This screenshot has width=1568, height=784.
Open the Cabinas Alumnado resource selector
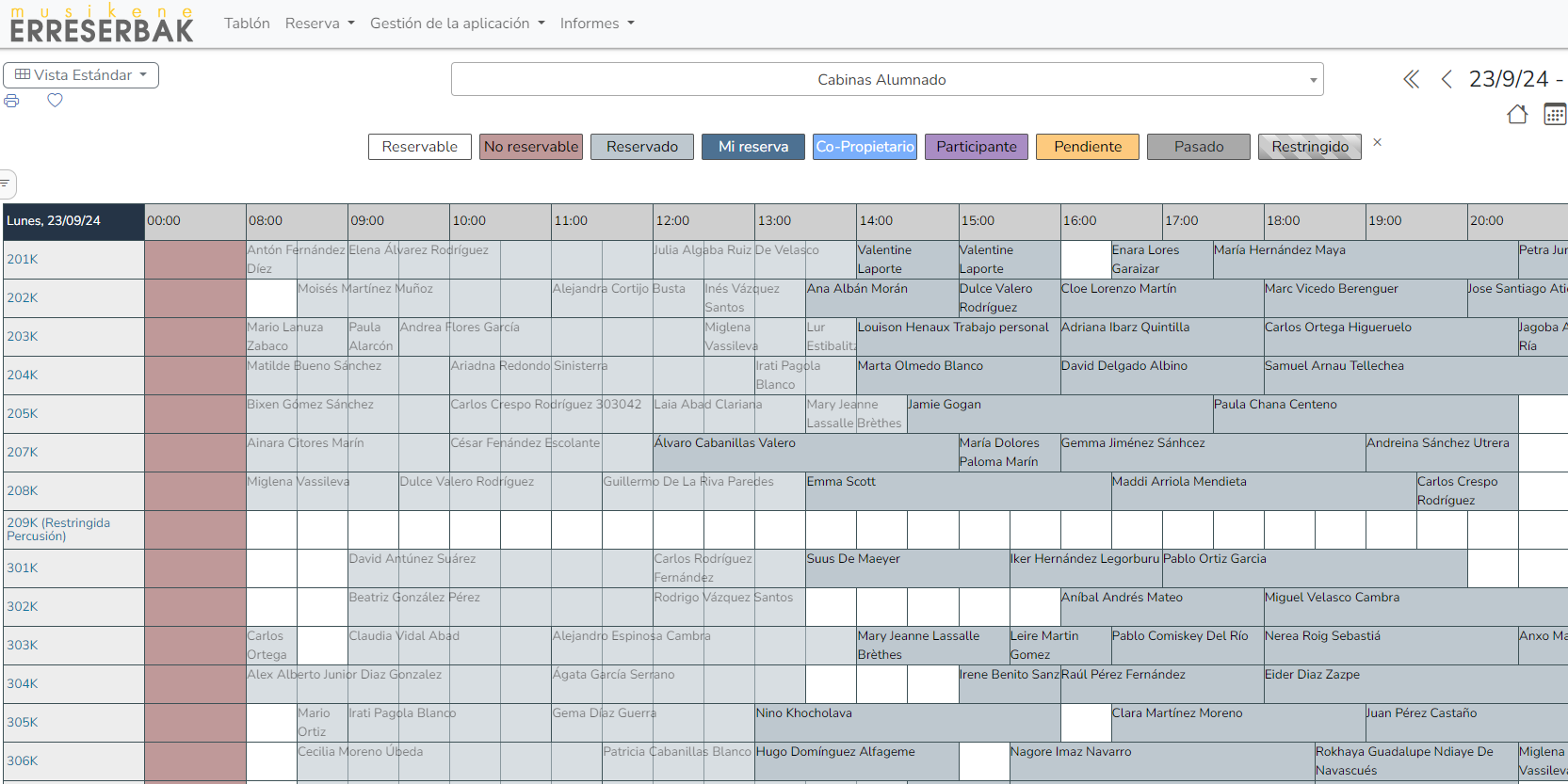(886, 80)
